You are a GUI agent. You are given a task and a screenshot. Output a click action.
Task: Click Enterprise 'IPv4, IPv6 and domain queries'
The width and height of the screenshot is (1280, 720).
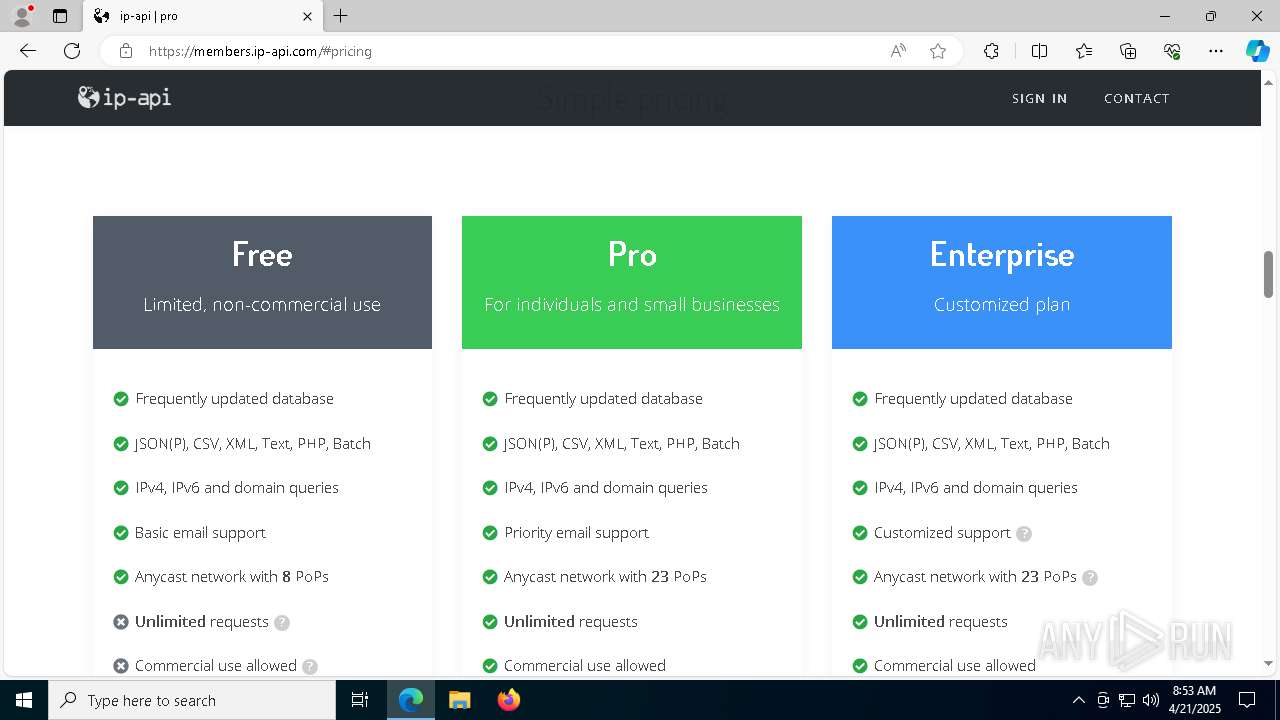(976, 488)
